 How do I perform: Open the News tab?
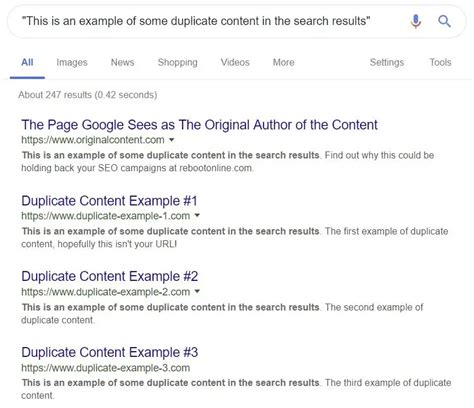[x=122, y=62]
